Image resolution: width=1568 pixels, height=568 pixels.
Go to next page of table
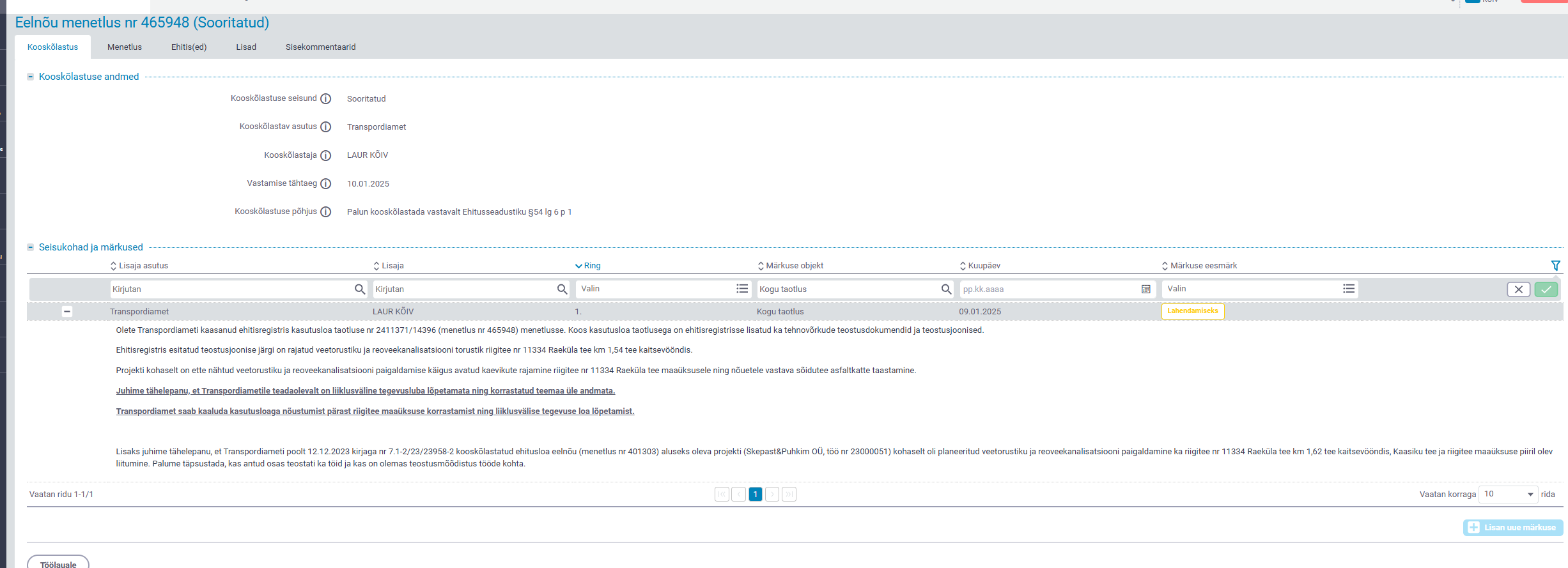pyautogui.click(x=772, y=494)
